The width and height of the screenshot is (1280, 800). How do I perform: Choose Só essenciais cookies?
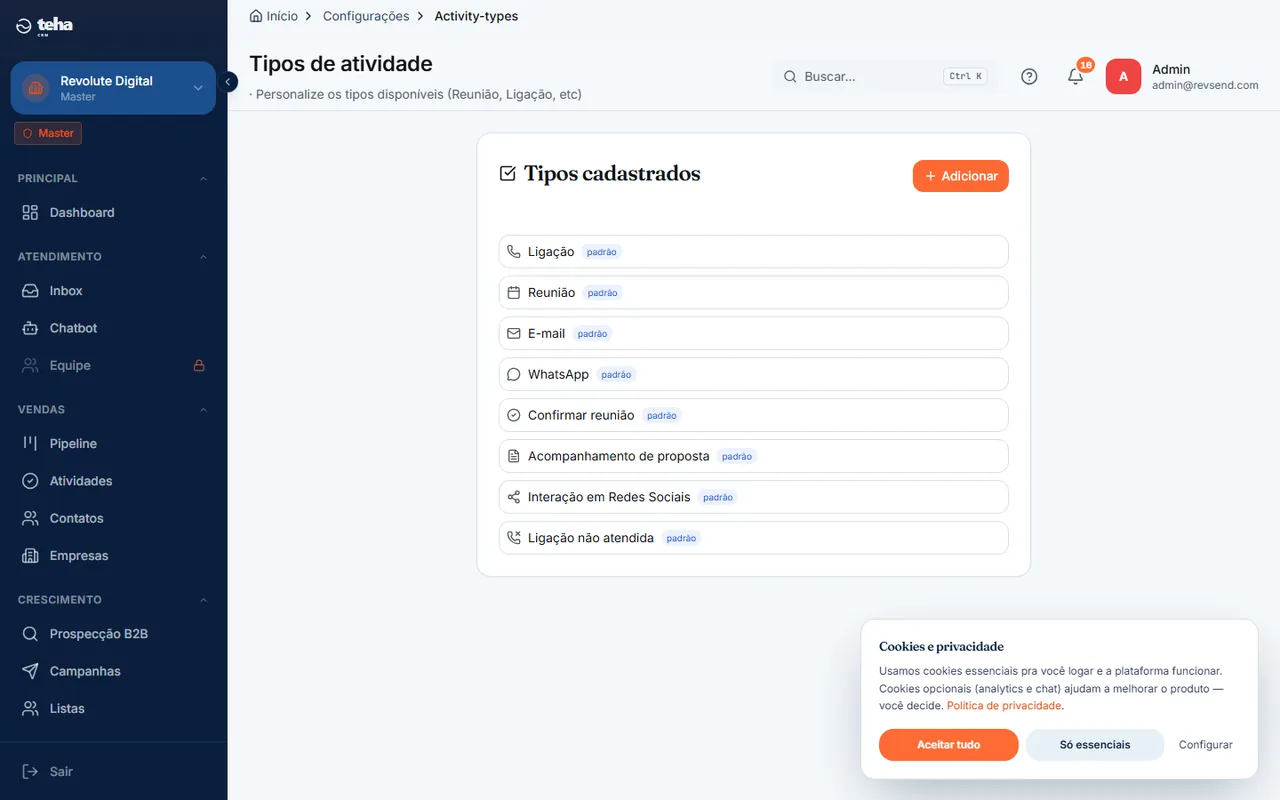click(x=1095, y=745)
